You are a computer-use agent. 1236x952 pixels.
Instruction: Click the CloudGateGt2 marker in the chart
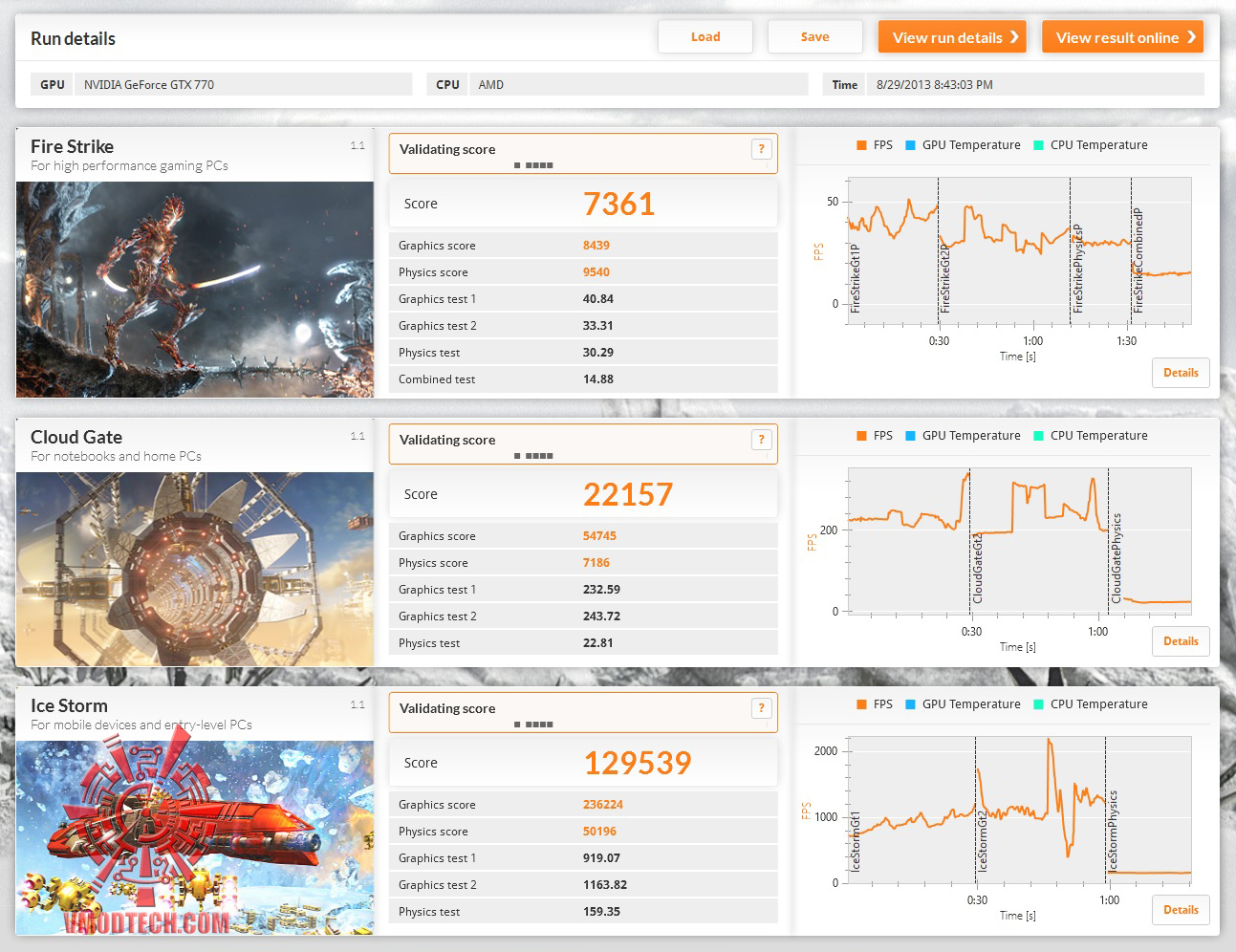pos(977,569)
